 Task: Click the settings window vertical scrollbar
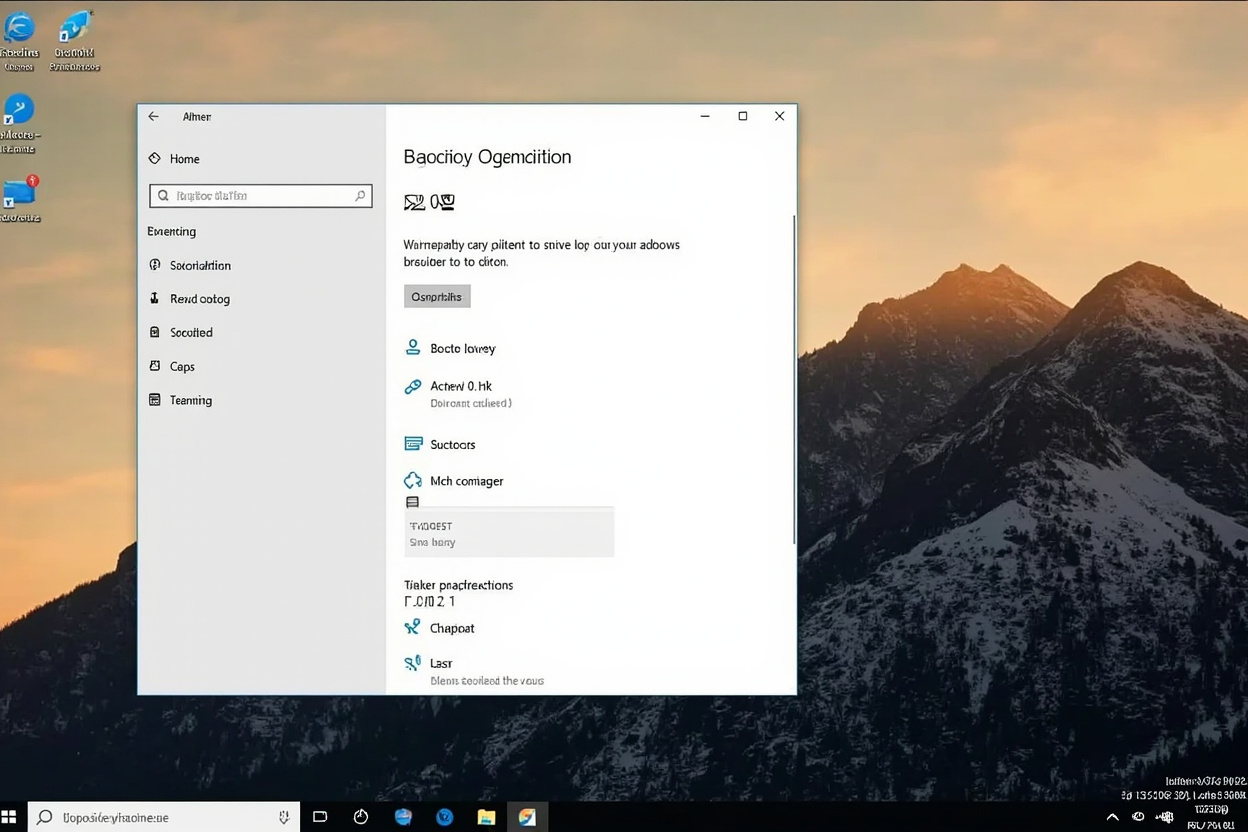794,380
